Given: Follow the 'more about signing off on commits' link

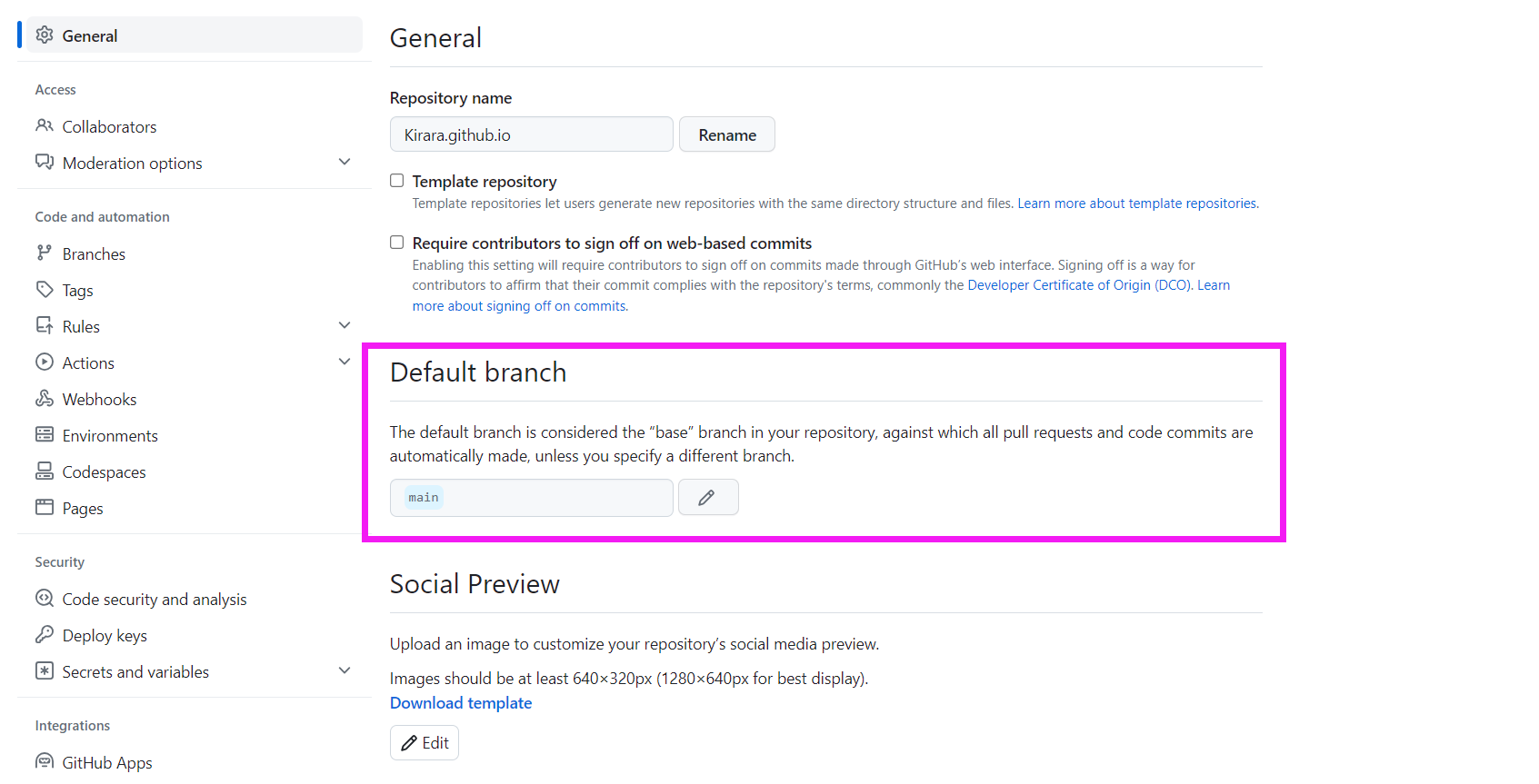Looking at the screenshot, I should pyautogui.click(x=519, y=306).
